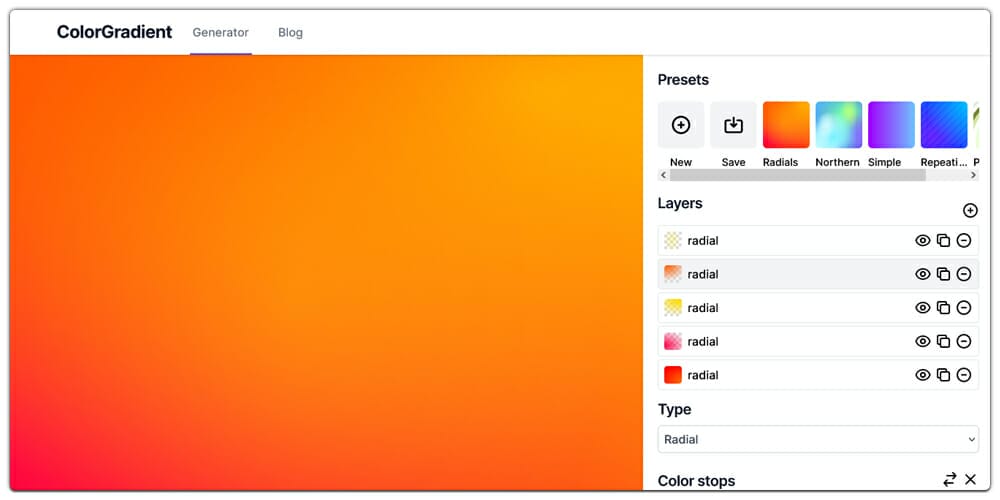Clear color stops with X icon
This screenshot has width=1000, height=500.
[x=970, y=480]
